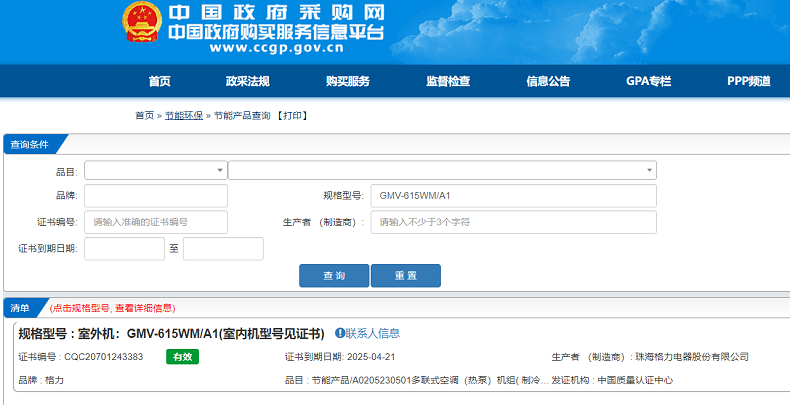790x405 pixels.
Task: Open the 政采法规 menu item
Action: 247,81
